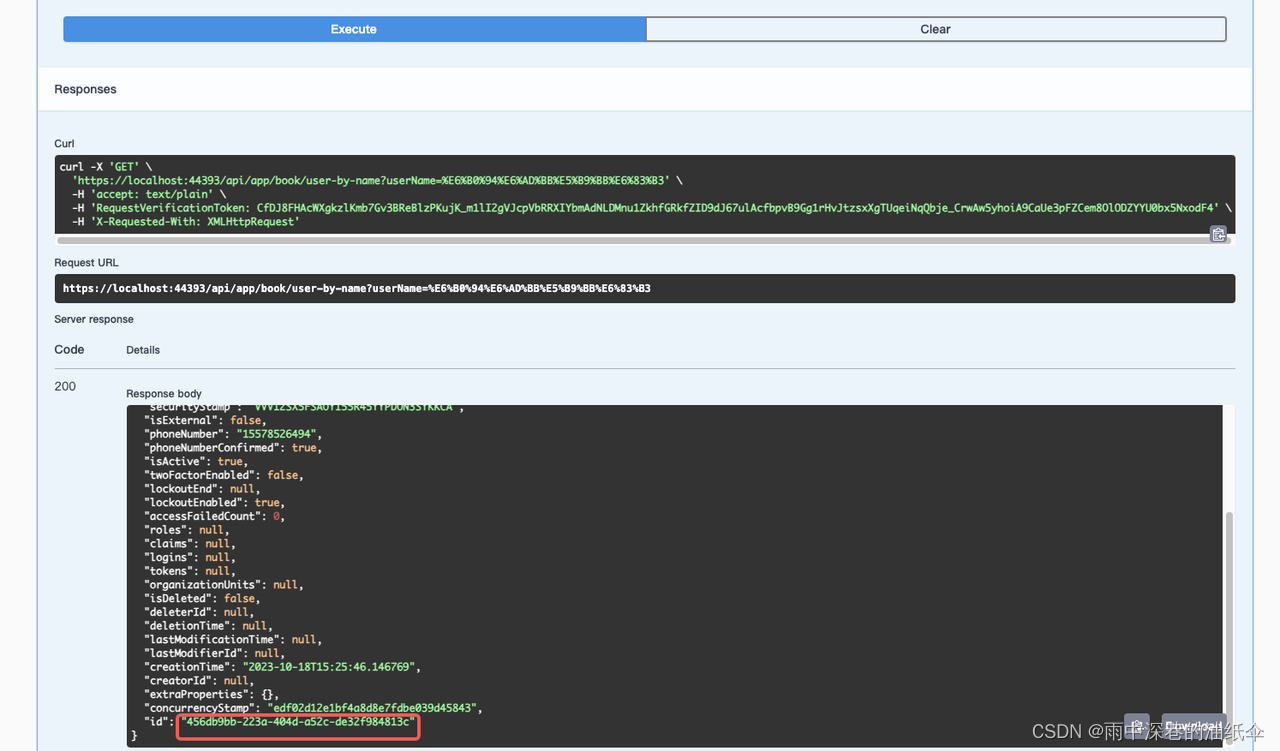Click the Request URL text box
The image size is (1280, 751).
tap(645, 288)
